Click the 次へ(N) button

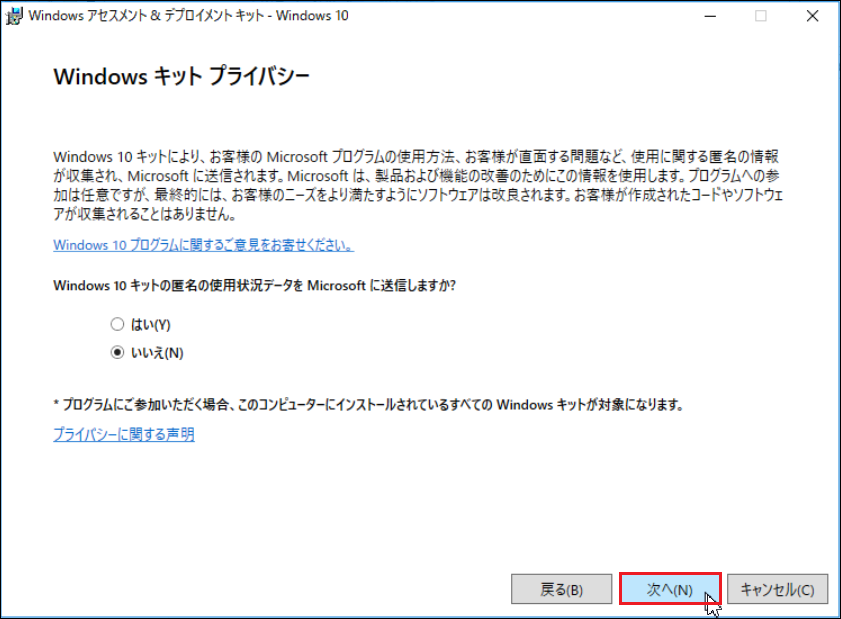[x=669, y=589]
